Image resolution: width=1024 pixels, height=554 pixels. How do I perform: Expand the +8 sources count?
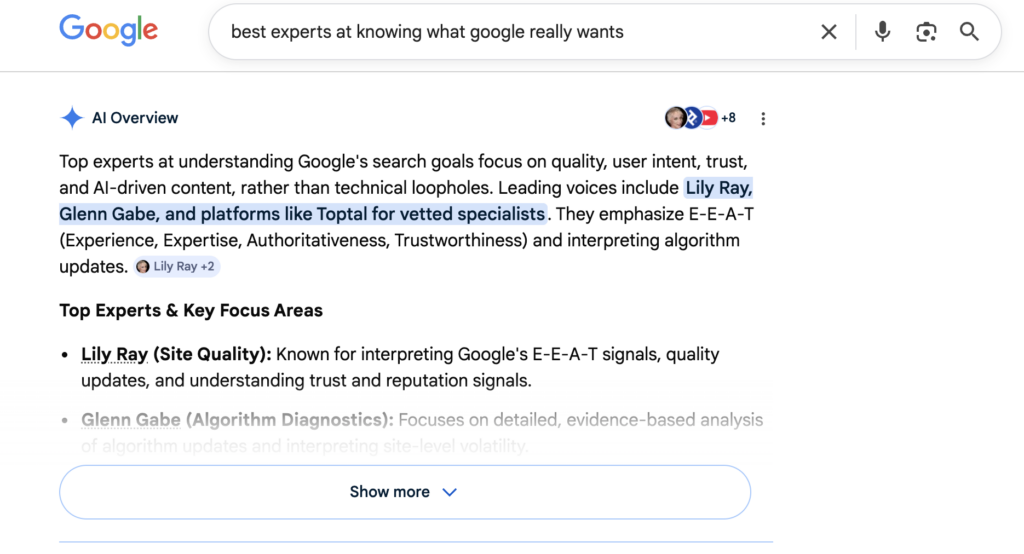tap(728, 118)
